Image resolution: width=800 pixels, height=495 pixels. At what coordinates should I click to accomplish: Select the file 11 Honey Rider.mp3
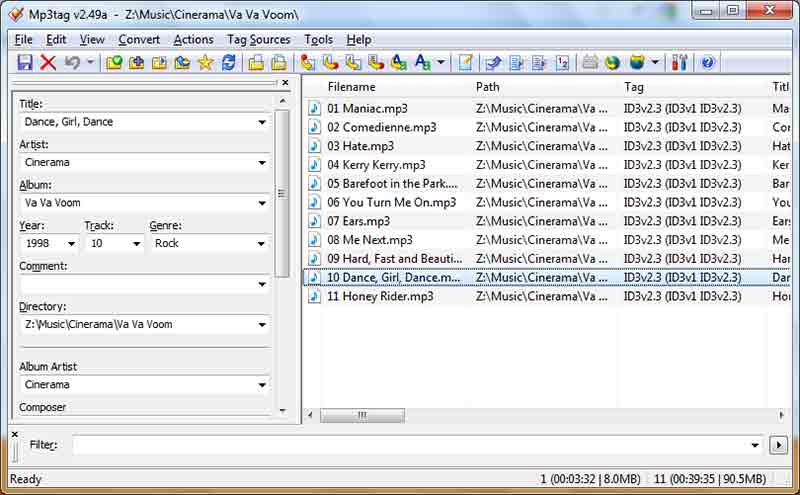click(380, 296)
